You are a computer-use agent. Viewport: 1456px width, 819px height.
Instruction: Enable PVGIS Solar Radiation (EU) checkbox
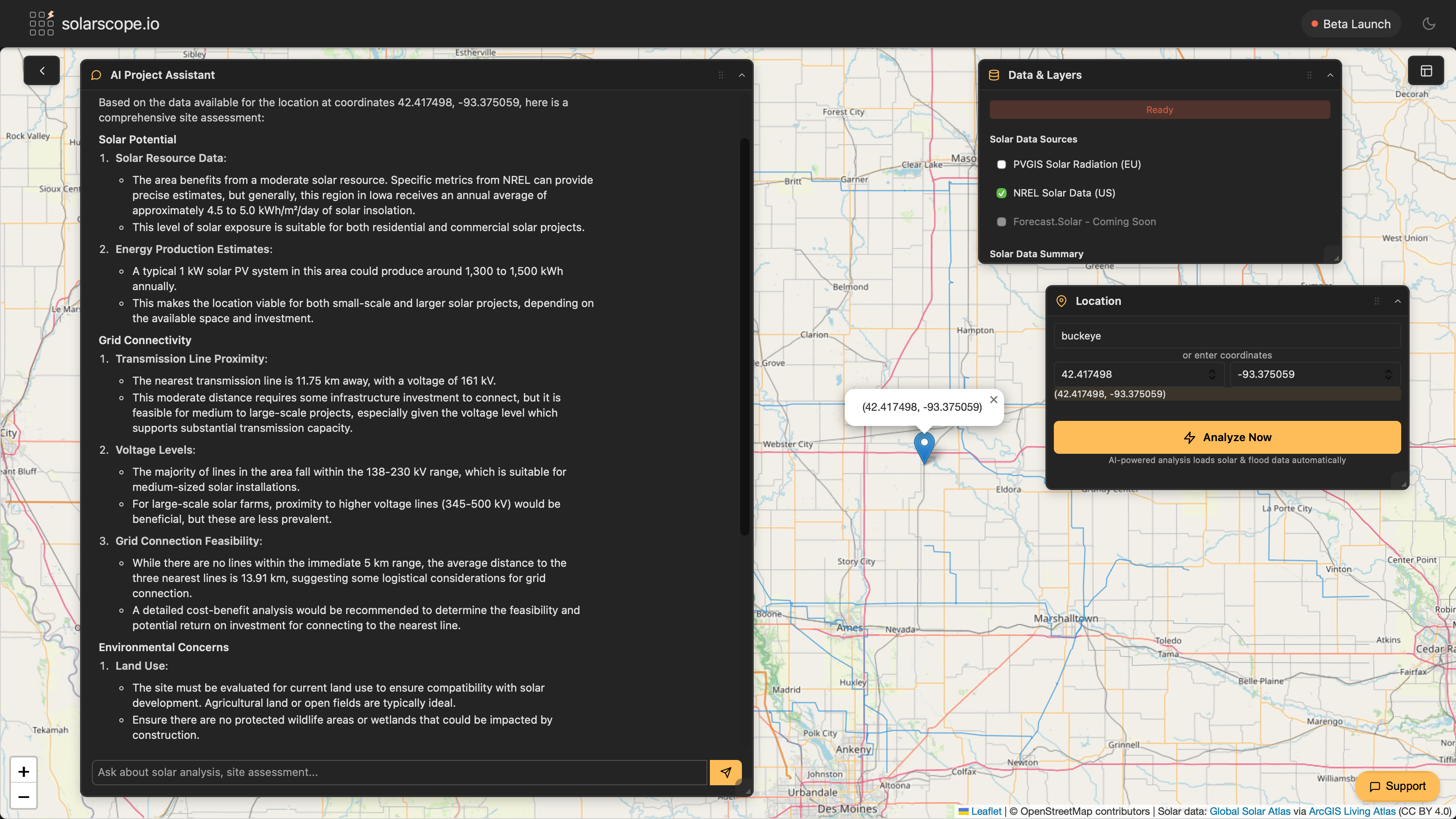(1001, 164)
